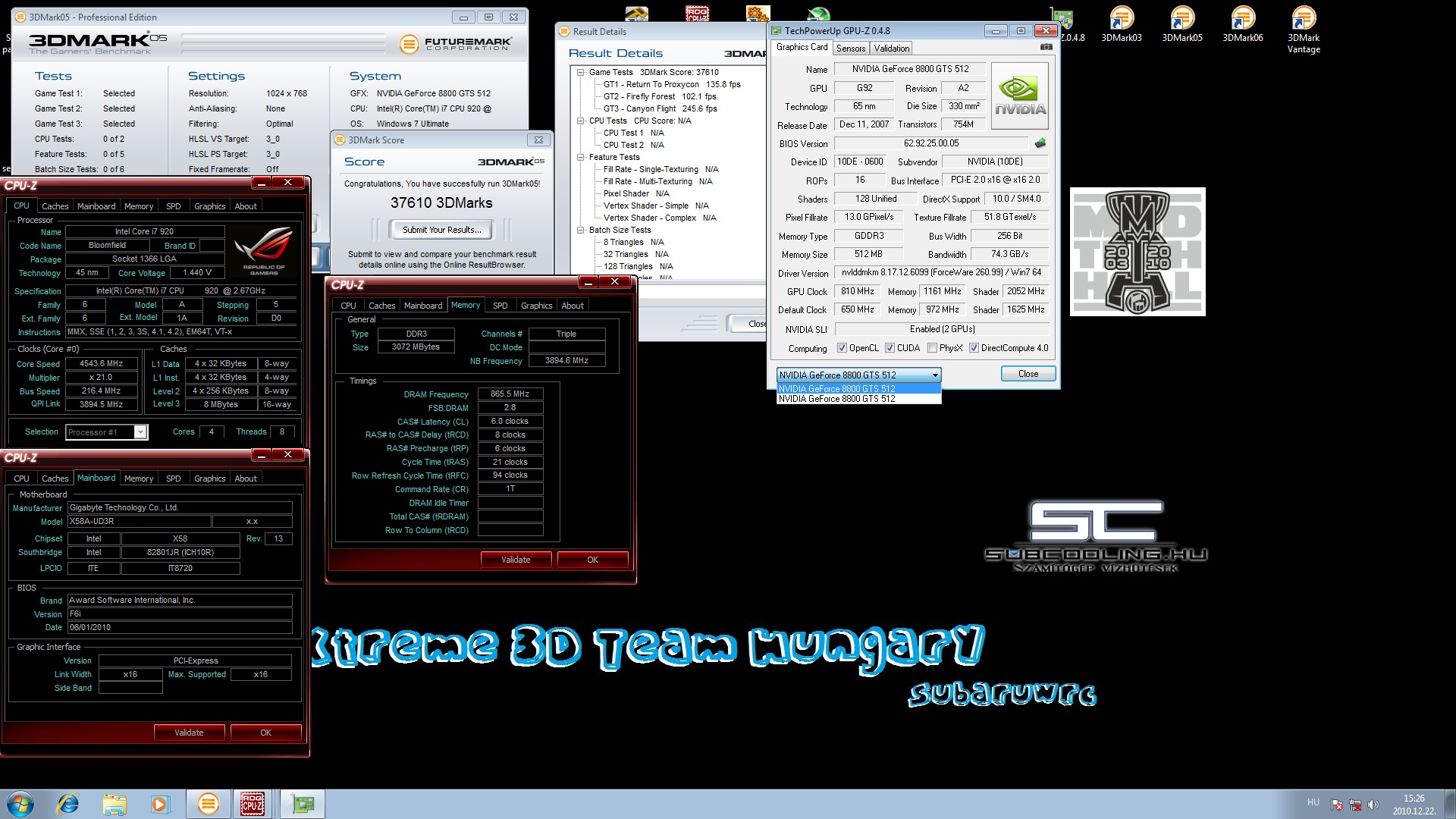Click OK in the Mainboard CPU-Z window

(266, 733)
